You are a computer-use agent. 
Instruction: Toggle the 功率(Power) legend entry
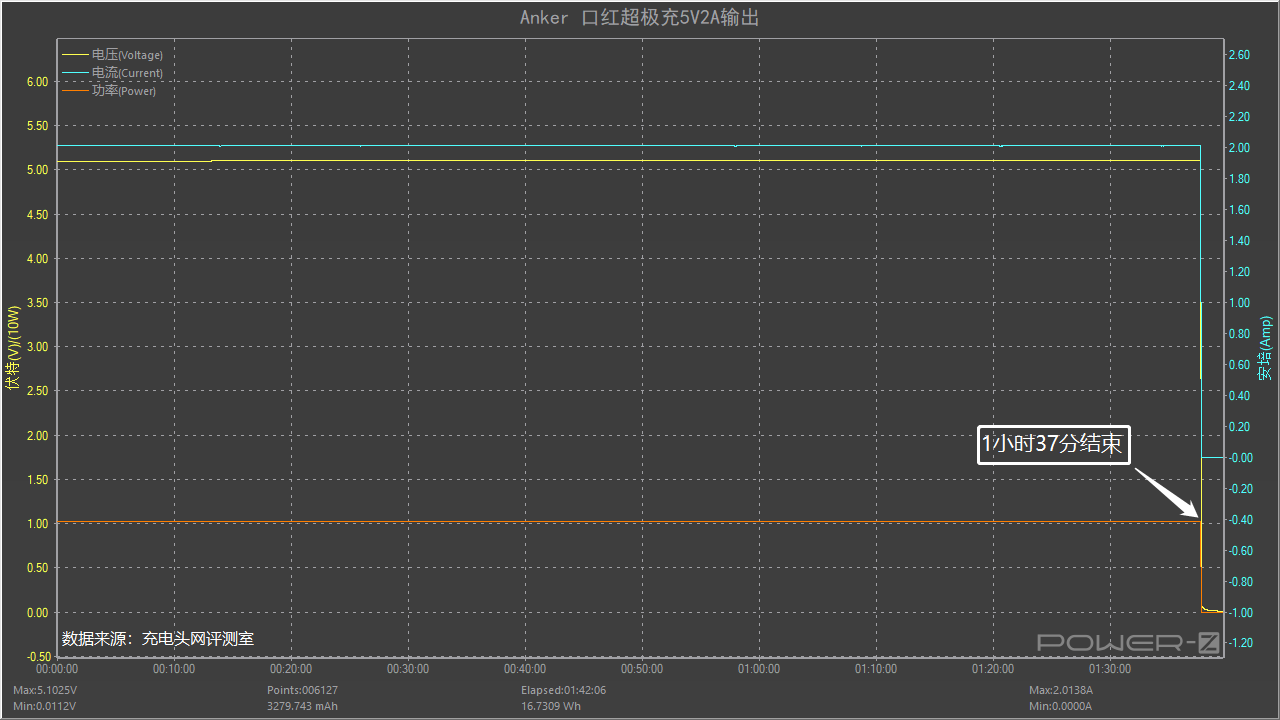(123, 91)
